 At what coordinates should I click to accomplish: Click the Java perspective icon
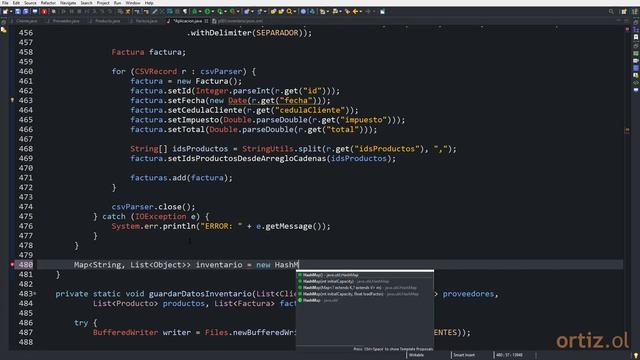pyautogui.click(x=634, y=11)
